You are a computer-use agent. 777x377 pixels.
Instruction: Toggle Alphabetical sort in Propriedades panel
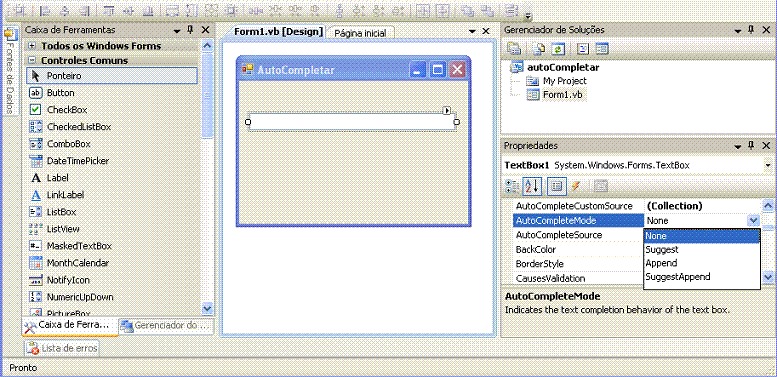[x=532, y=186]
